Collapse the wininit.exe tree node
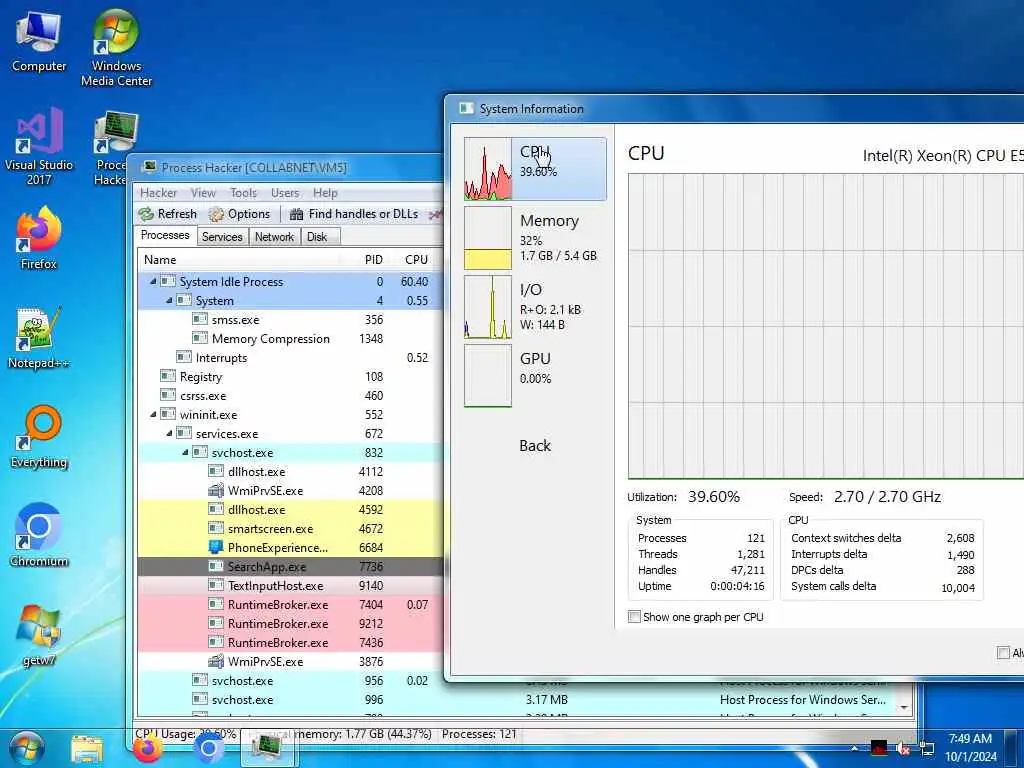The width and height of the screenshot is (1024, 768). tap(153, 415)
